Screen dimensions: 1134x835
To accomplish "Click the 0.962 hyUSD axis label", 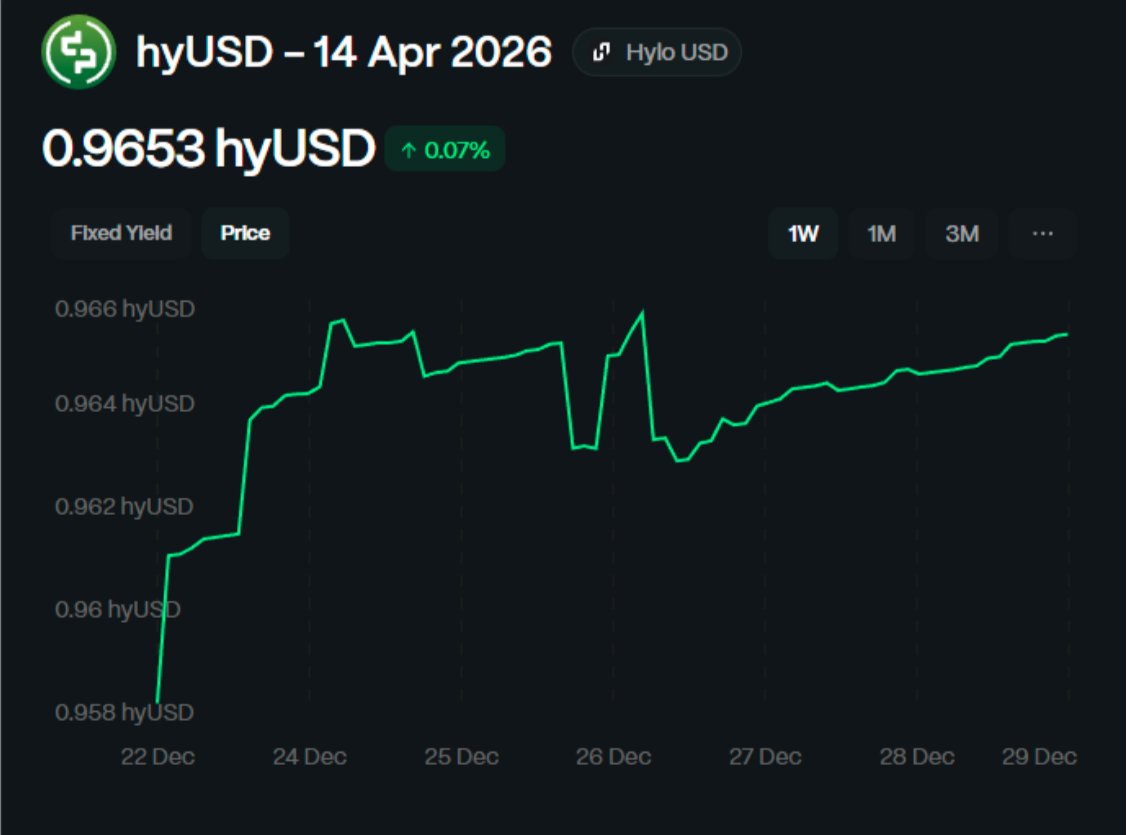I will coord(124,506).
